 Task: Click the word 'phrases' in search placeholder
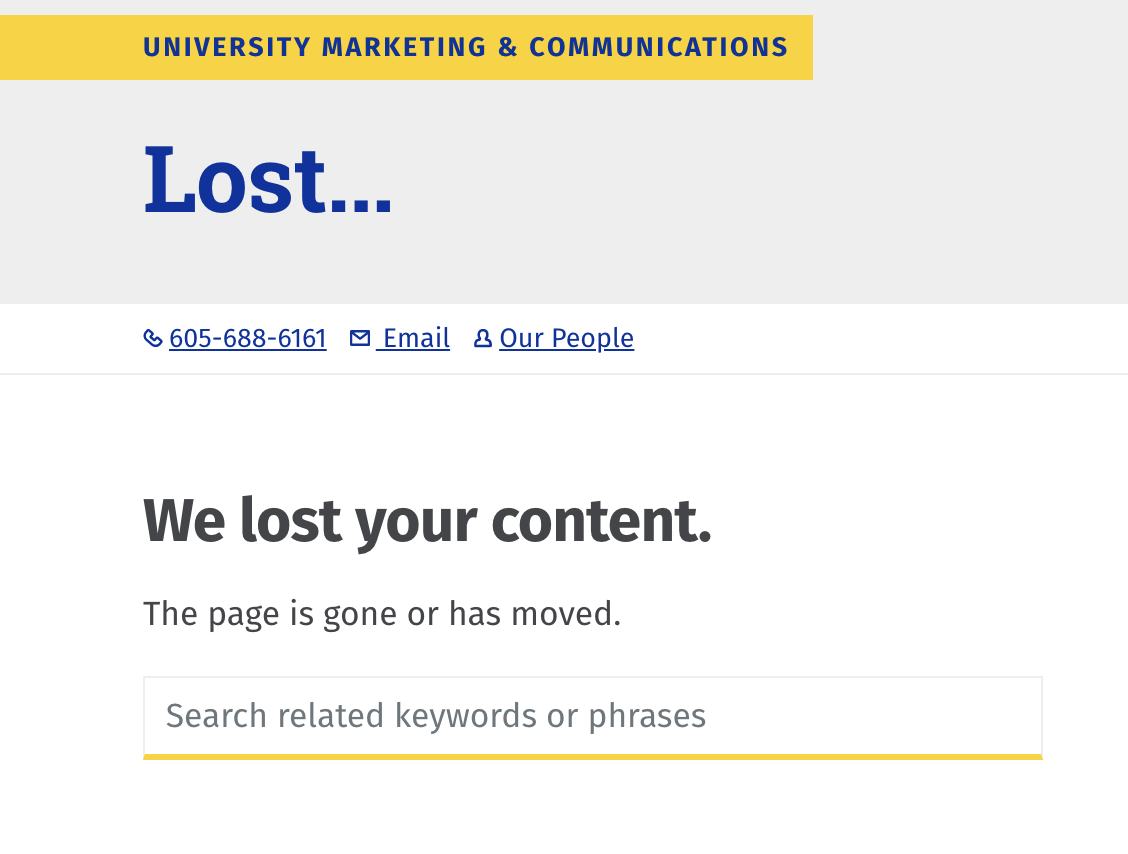(x=647, y=716)
